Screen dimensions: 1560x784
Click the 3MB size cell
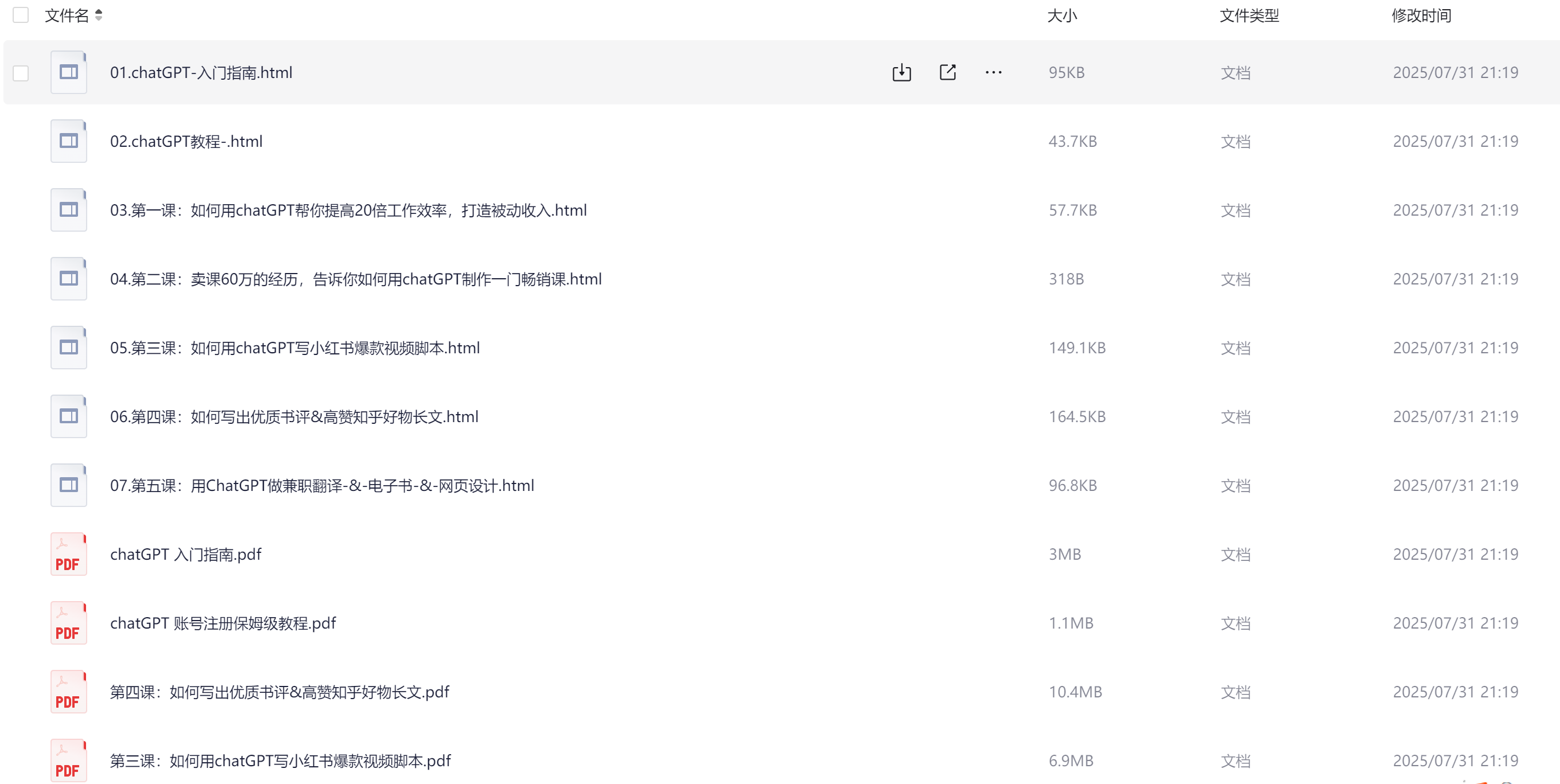click(x=1065, y=555)
